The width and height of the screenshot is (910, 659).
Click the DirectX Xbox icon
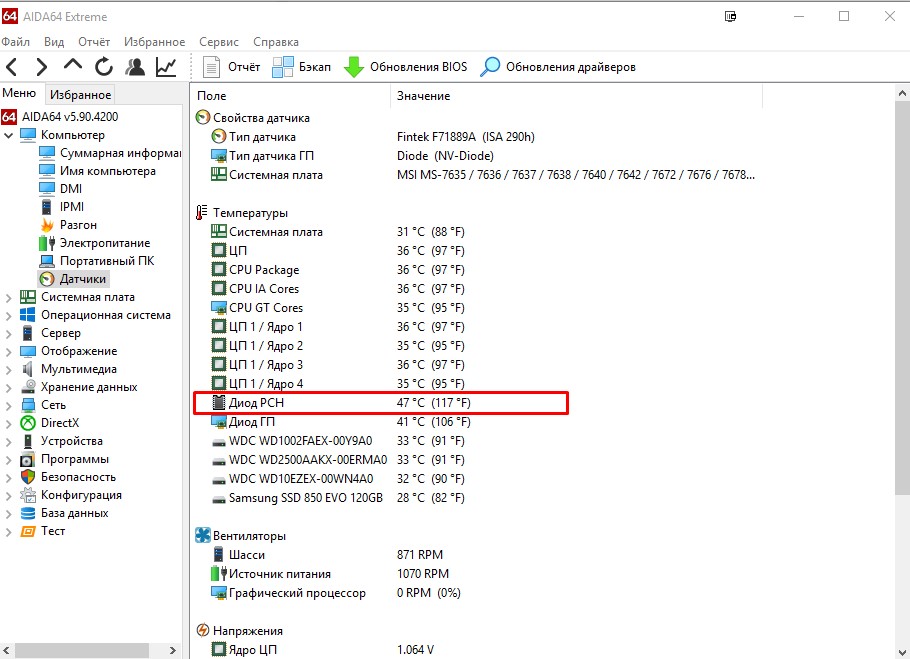(28, 423)
